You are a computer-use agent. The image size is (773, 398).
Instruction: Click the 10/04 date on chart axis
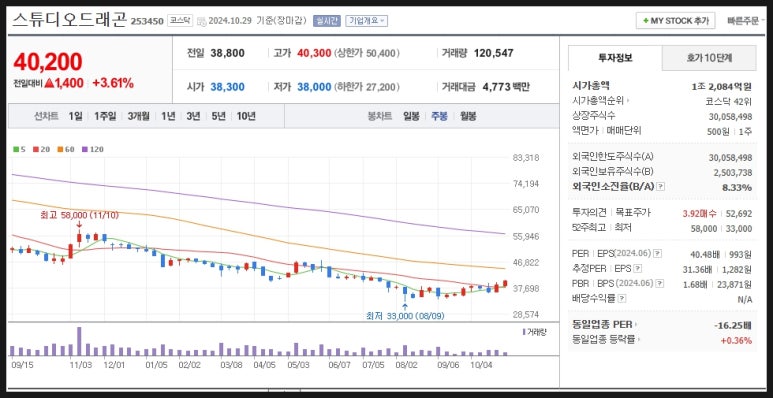[481, 365]
